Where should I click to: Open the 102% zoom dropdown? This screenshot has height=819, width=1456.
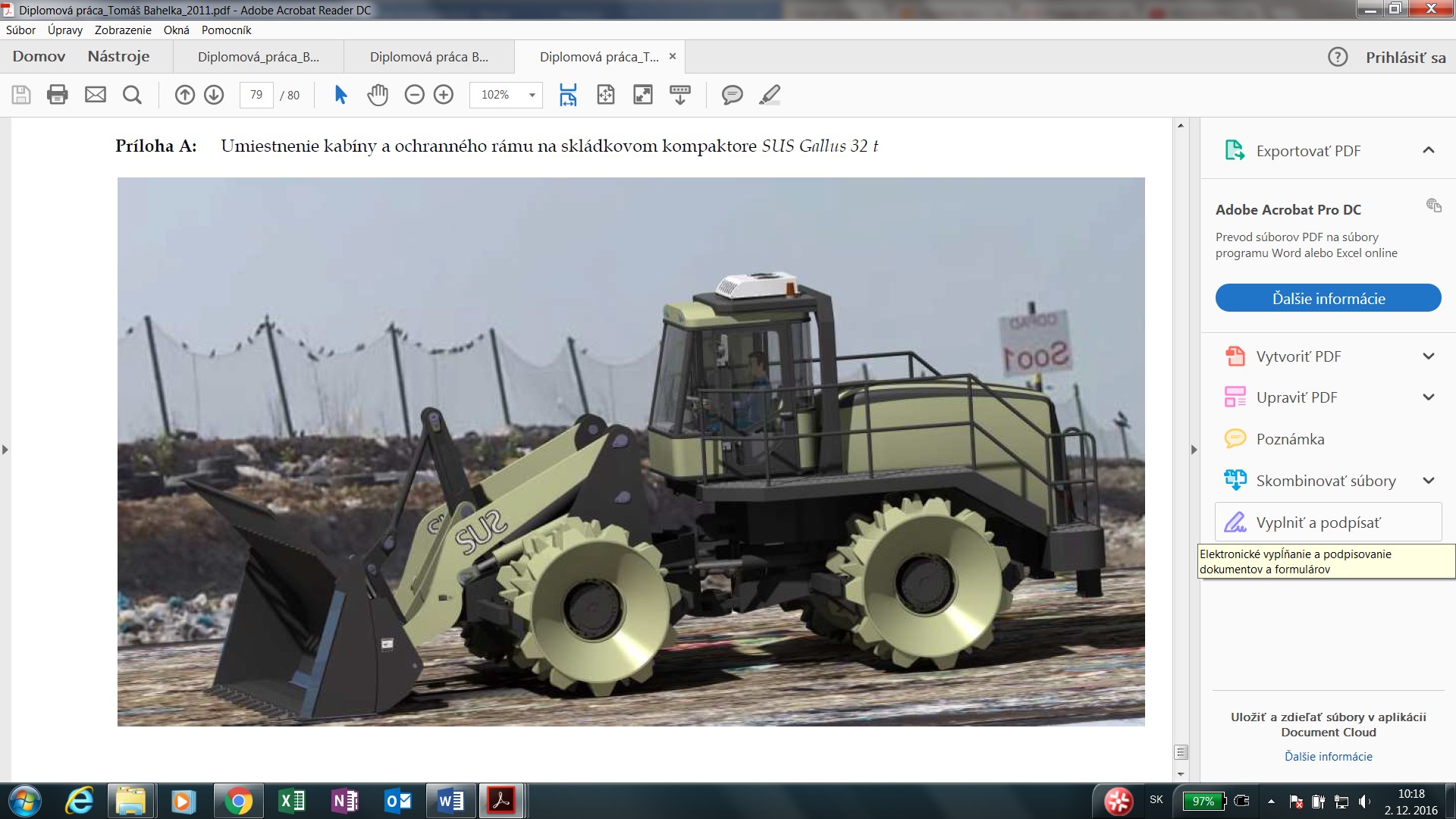point(532,95)
